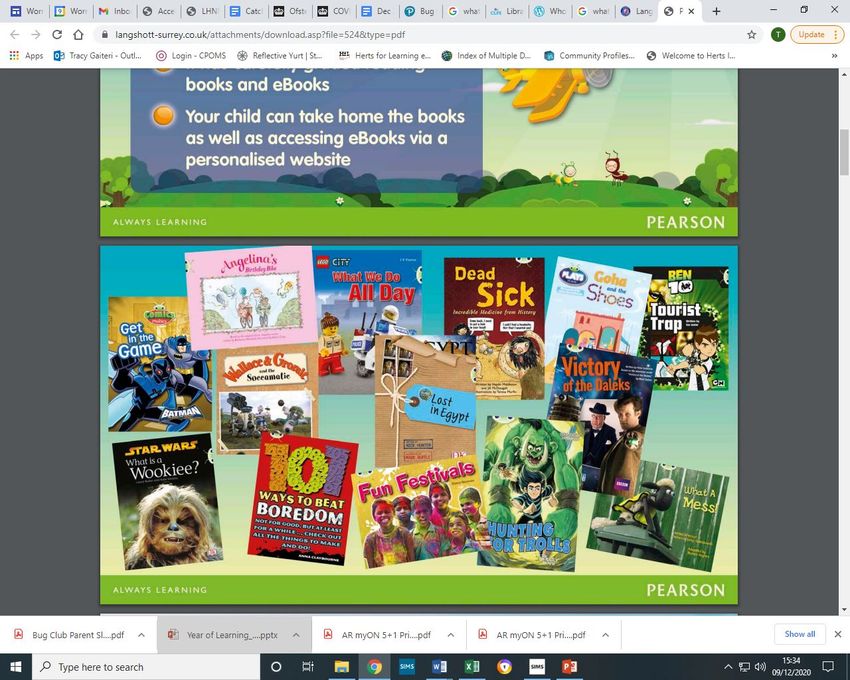Switch to the Libra tab
850x680 pixels.
pyautogui.click(x=507, y=11)
